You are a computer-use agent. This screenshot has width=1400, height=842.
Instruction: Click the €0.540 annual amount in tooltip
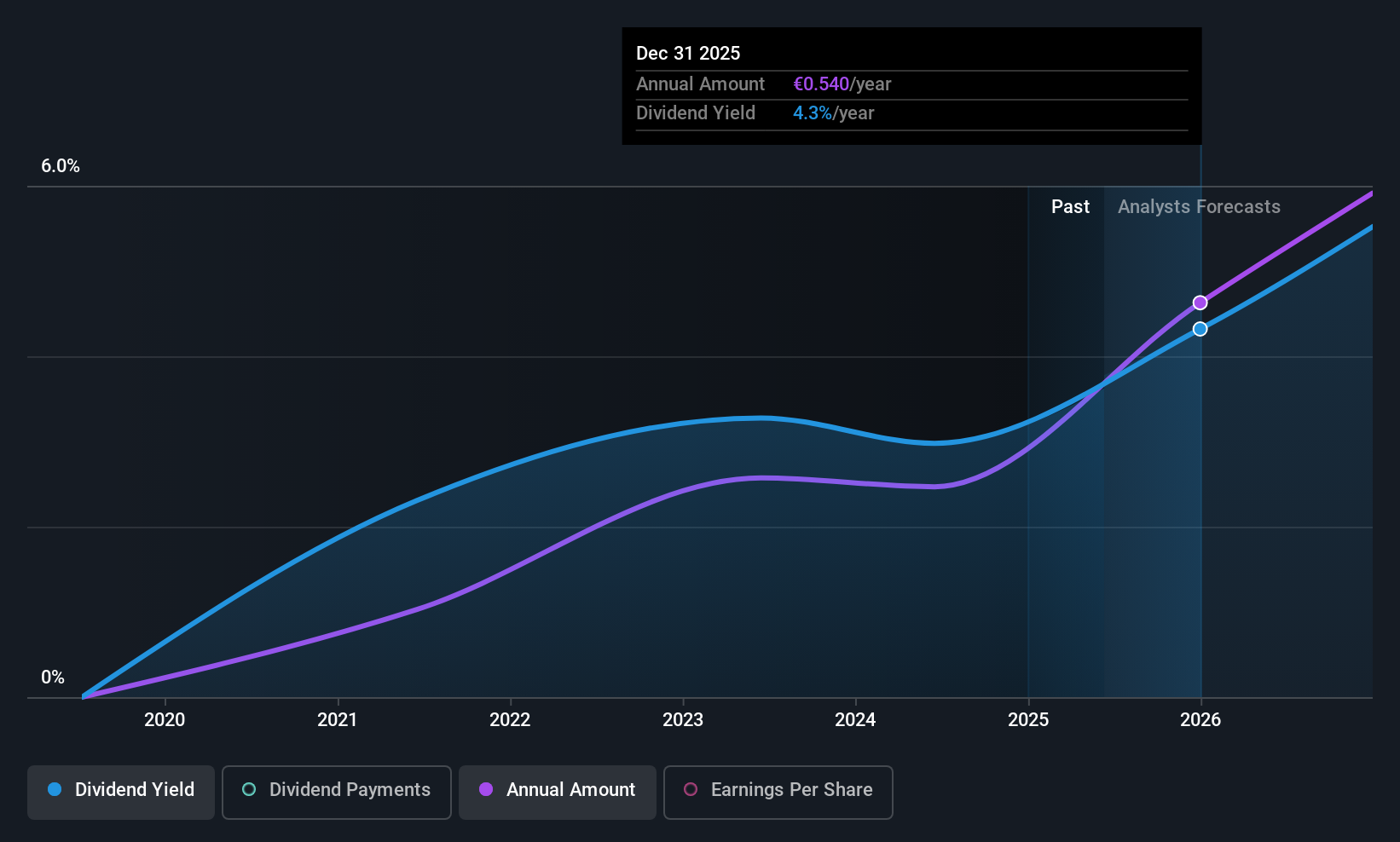pos(821,84)
